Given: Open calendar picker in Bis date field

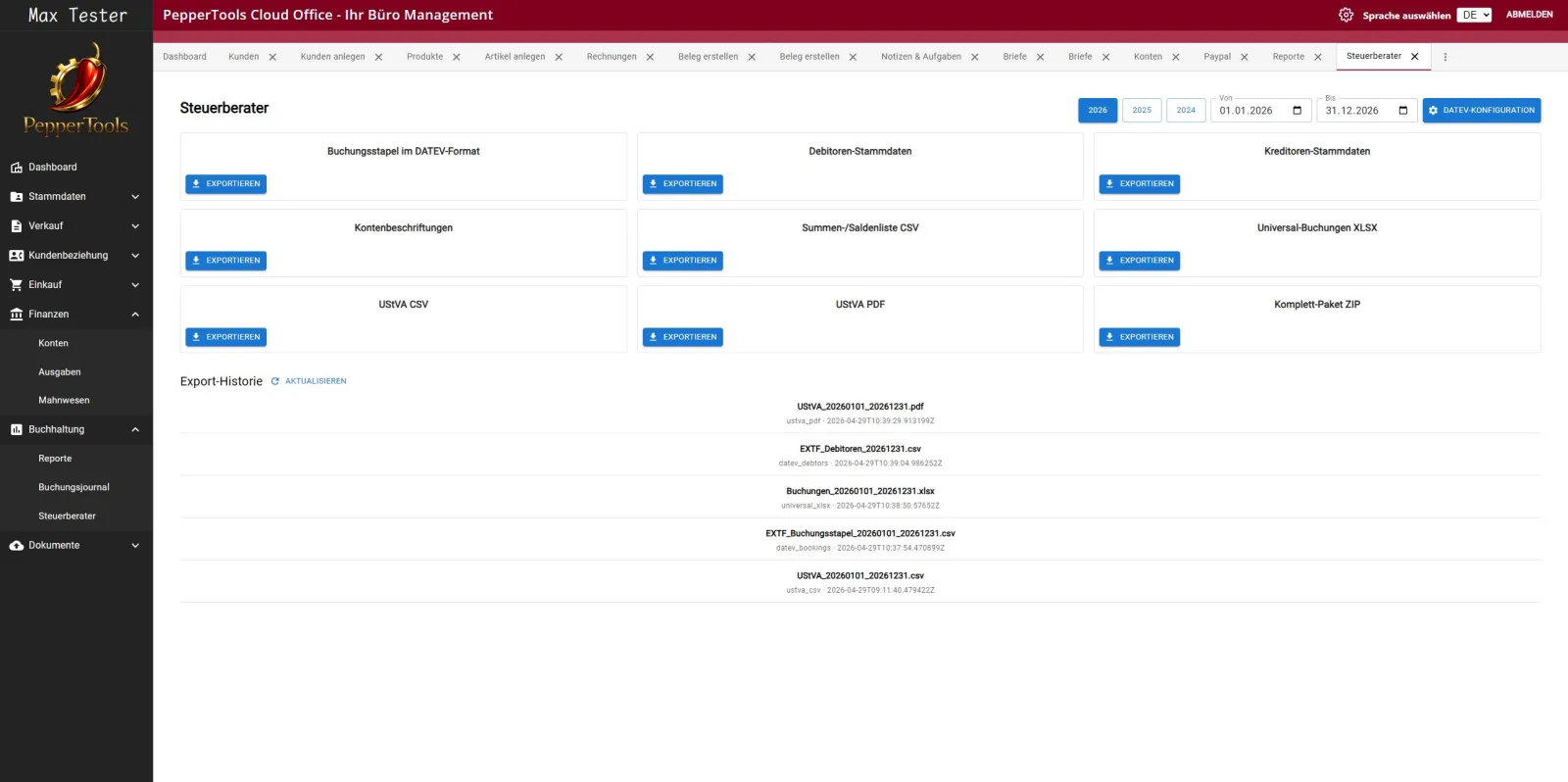Looking at the screenshot, I should click(1403, 111).
